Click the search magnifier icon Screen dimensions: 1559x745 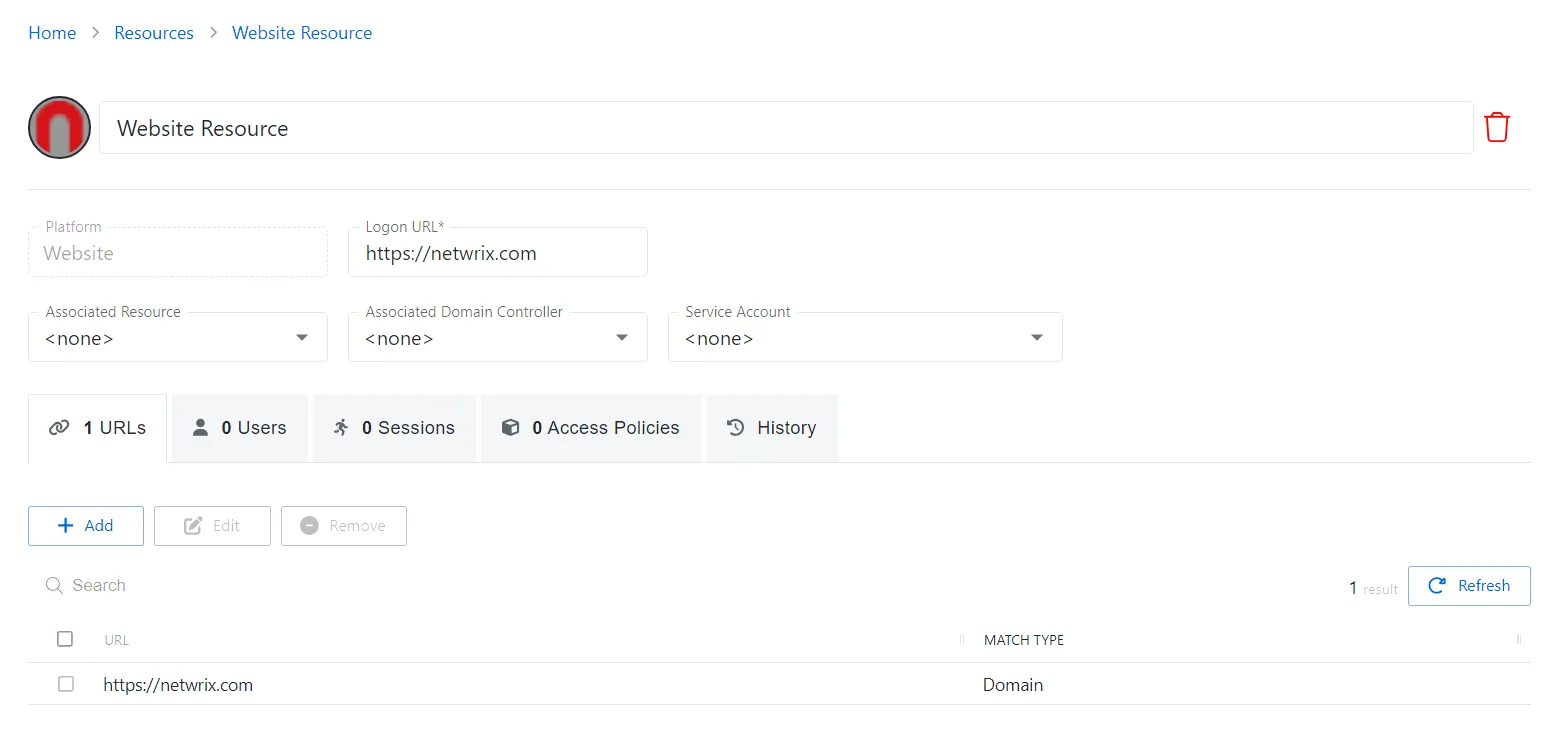click(54, 586)
